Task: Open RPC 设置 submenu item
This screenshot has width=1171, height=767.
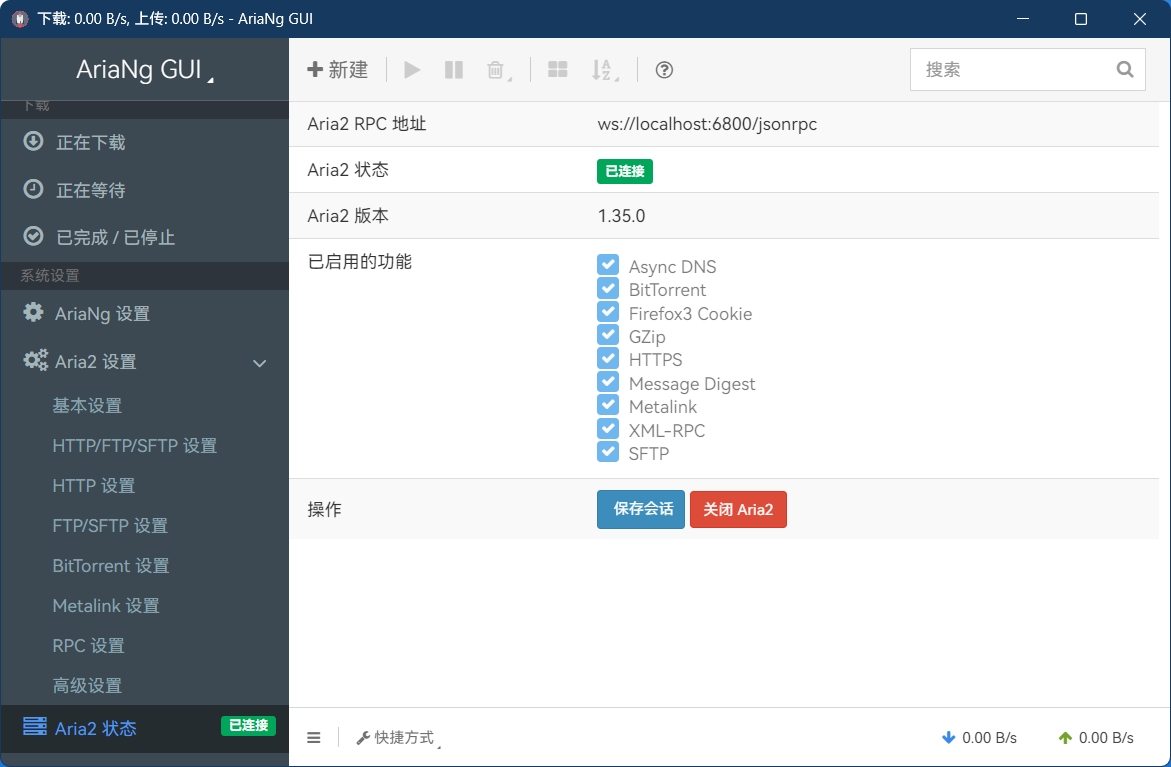Action: tap(88, 645)
